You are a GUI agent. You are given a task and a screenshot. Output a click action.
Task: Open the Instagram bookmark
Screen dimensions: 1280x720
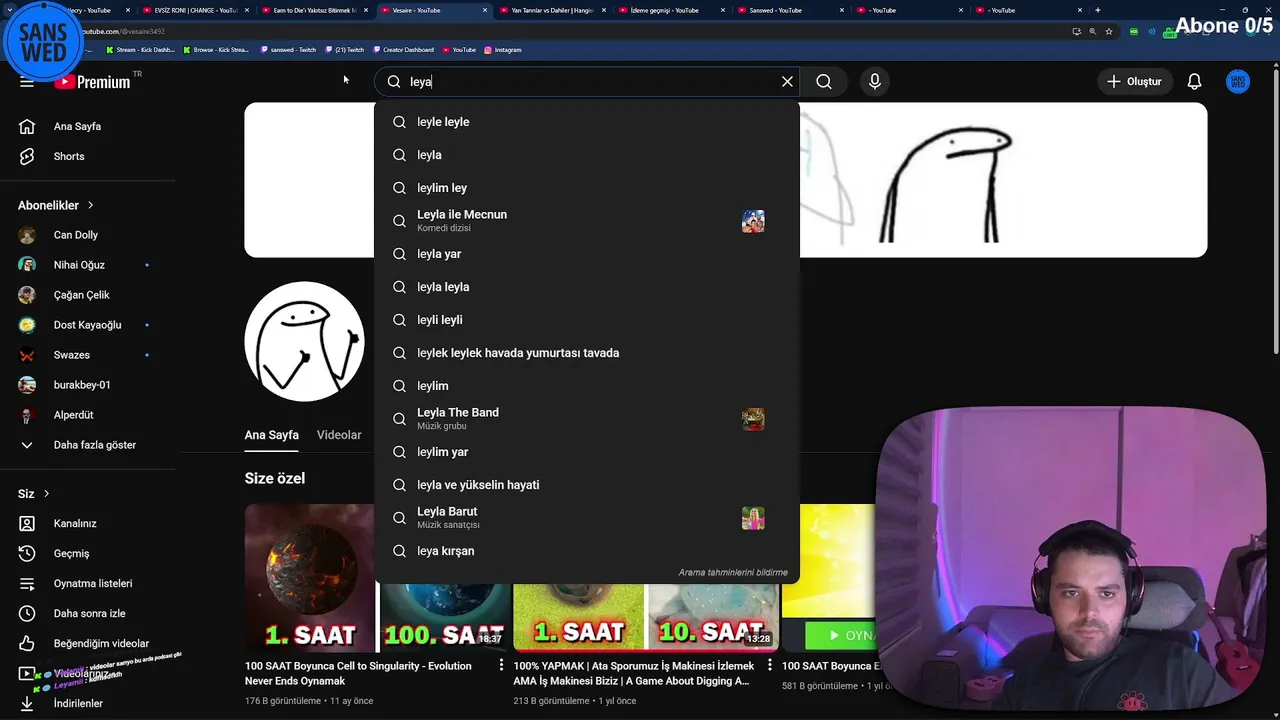503,49
